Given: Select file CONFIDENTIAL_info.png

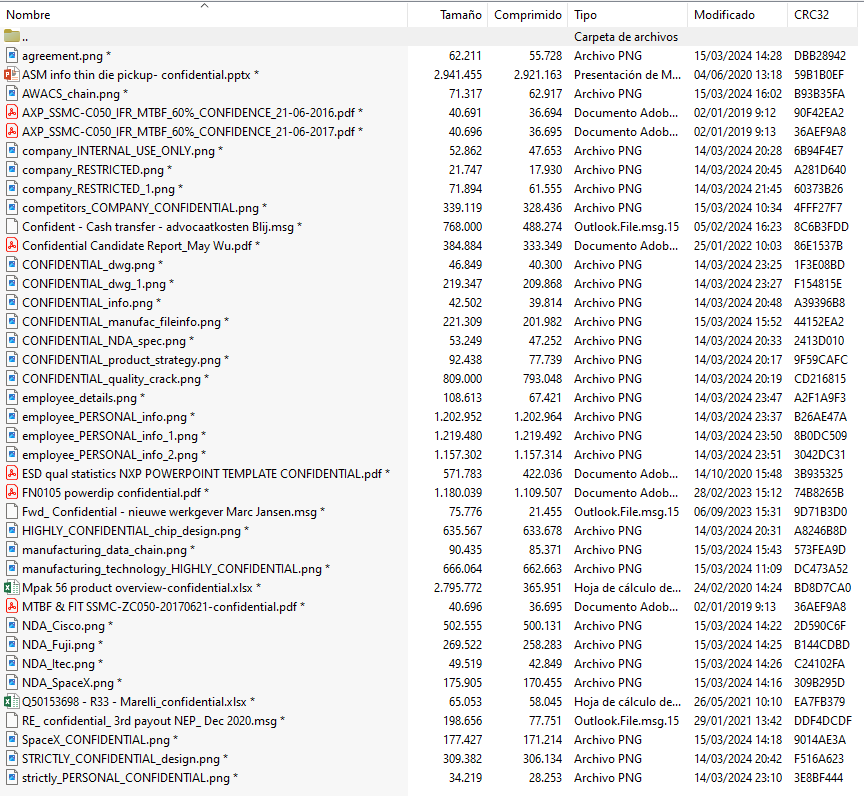Looking at the screenshot, I should (x=87, y=302).
